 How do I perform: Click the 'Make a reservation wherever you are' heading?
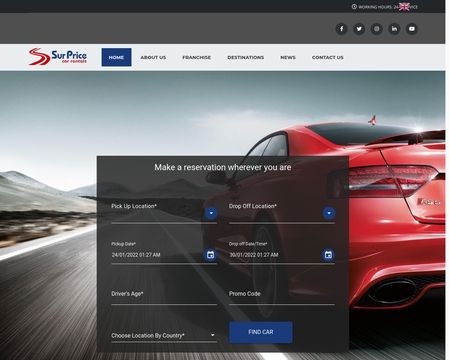coord(223,167)
